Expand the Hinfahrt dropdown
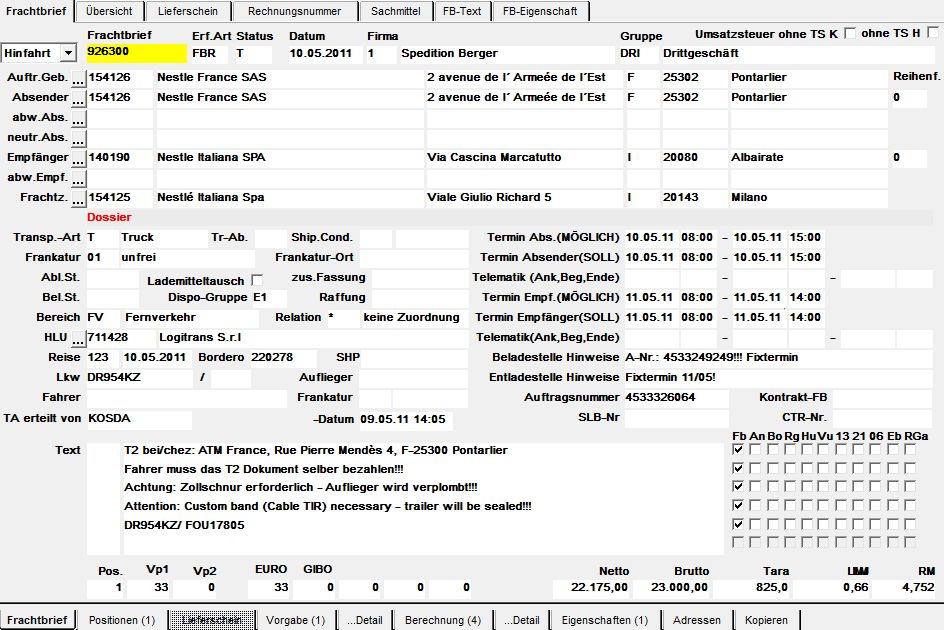The width and height of the screenshot is (944, 630). pos(69,53)
